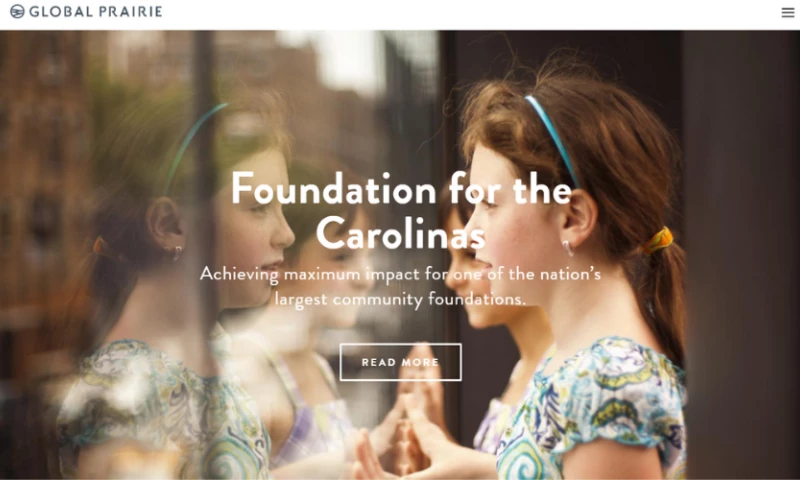Click the words 'for the' in the headline
800x480 pixels.
coord(510,190)
